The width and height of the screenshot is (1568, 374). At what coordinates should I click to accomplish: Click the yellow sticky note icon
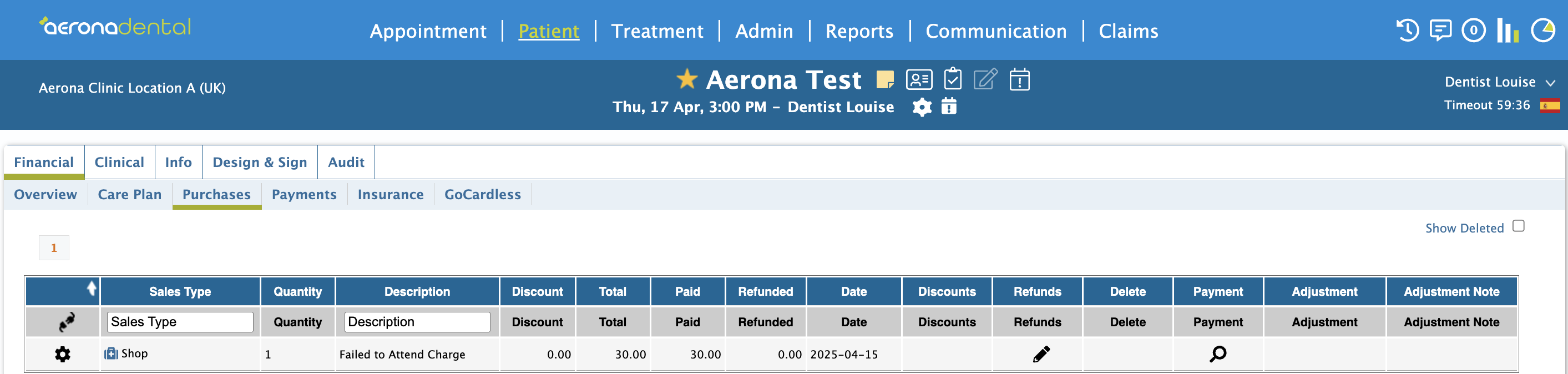[x=884, y=80]
